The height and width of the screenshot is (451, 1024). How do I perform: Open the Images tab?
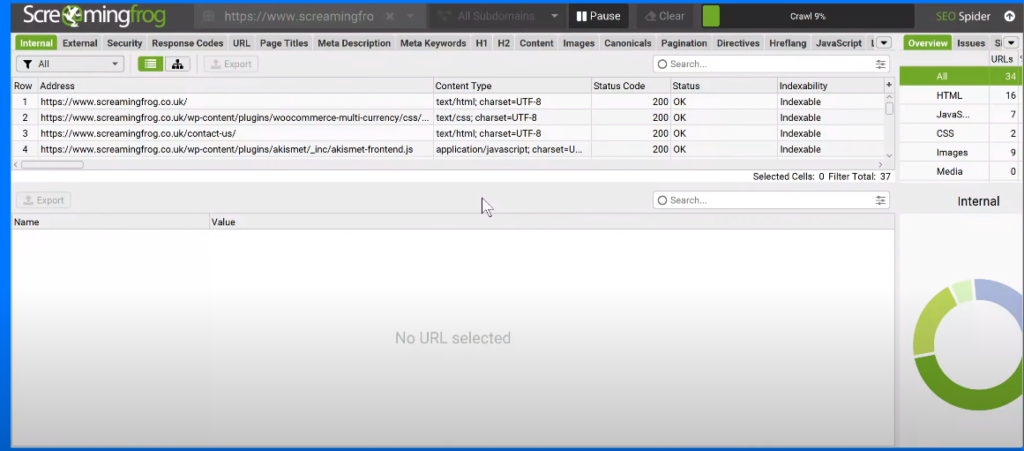pos(579,43)
